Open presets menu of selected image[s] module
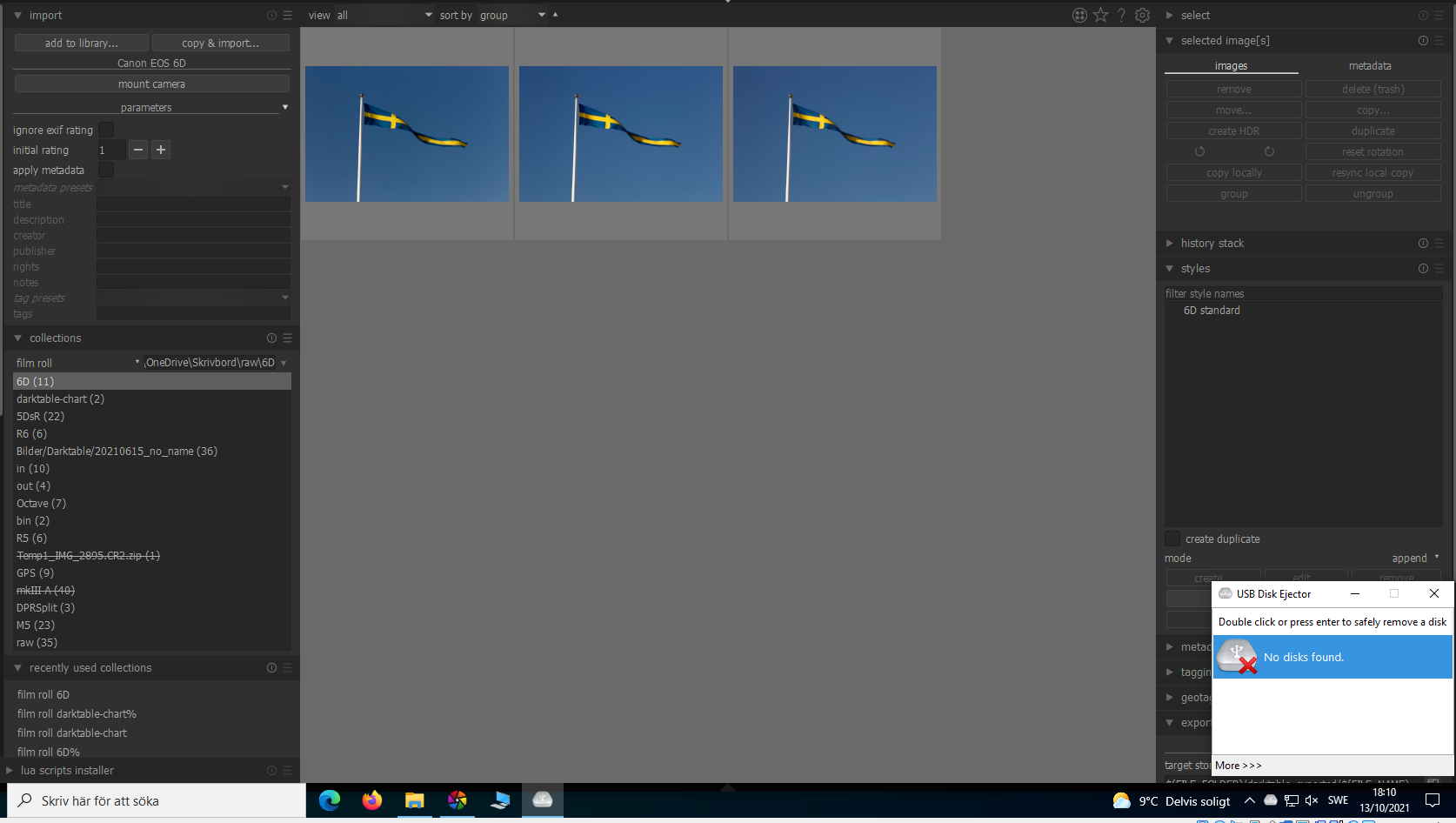This screenshot has width=1456, height=823. coord(1439,41)
